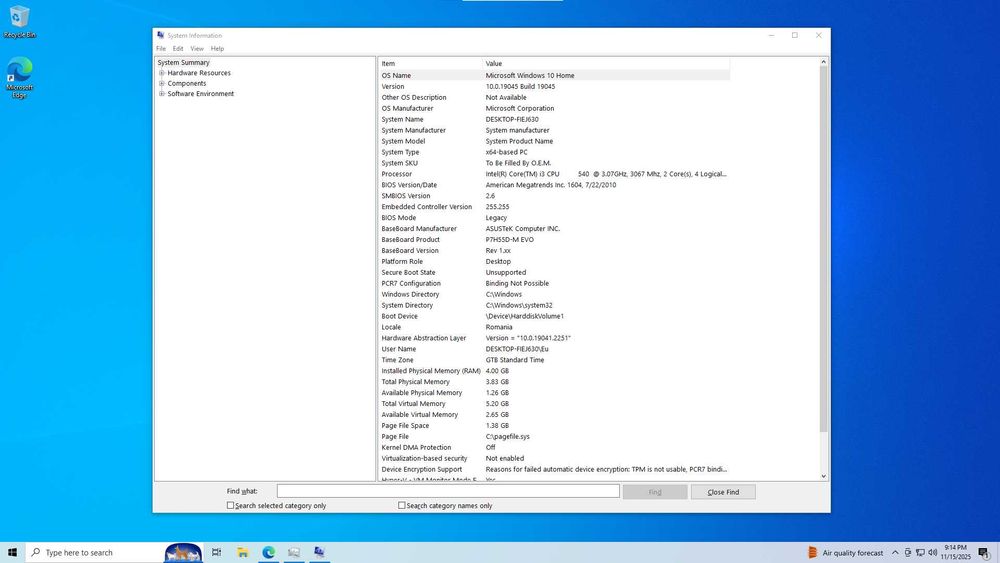Select the Components tree item
This screenshot has width=1000, height=563.
pos(187,83)
